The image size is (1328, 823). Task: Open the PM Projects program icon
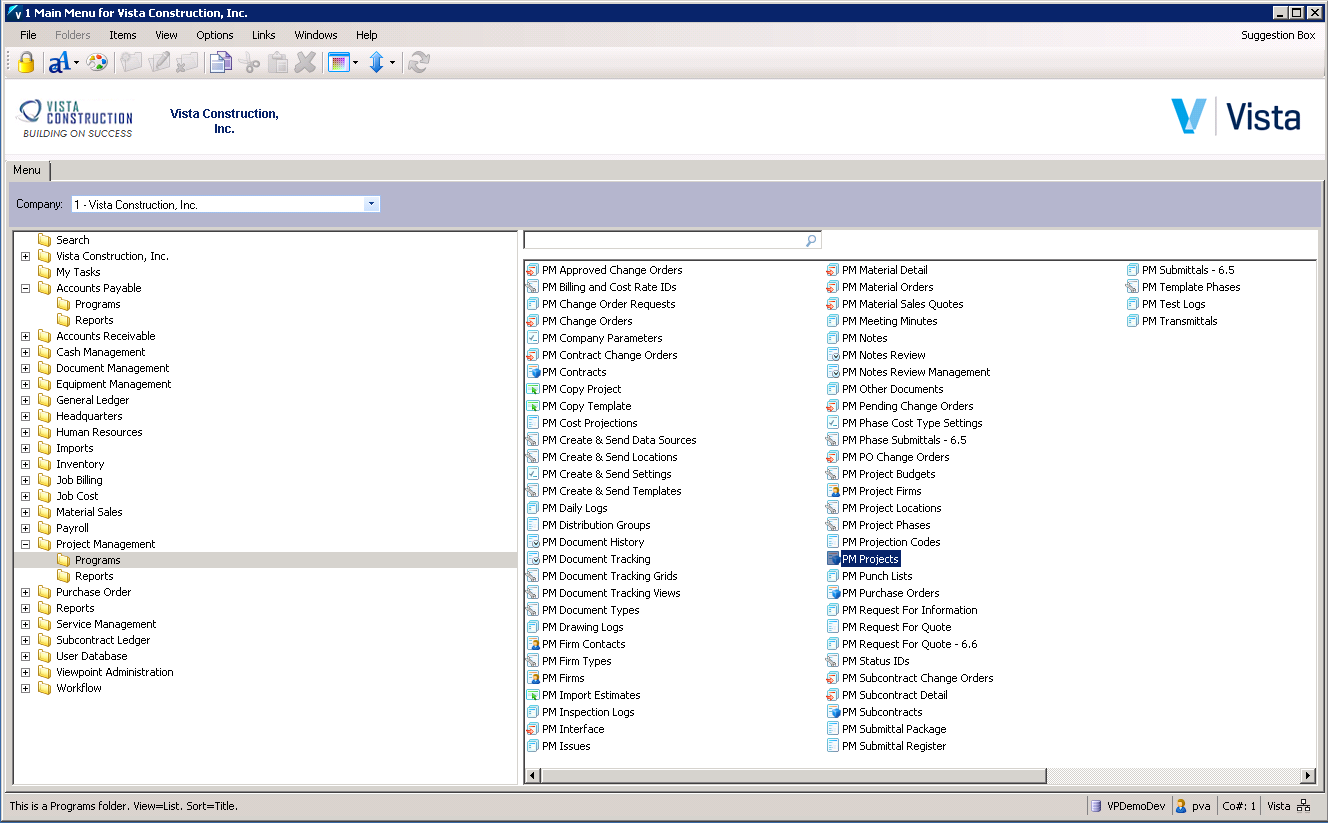[834, 559]
